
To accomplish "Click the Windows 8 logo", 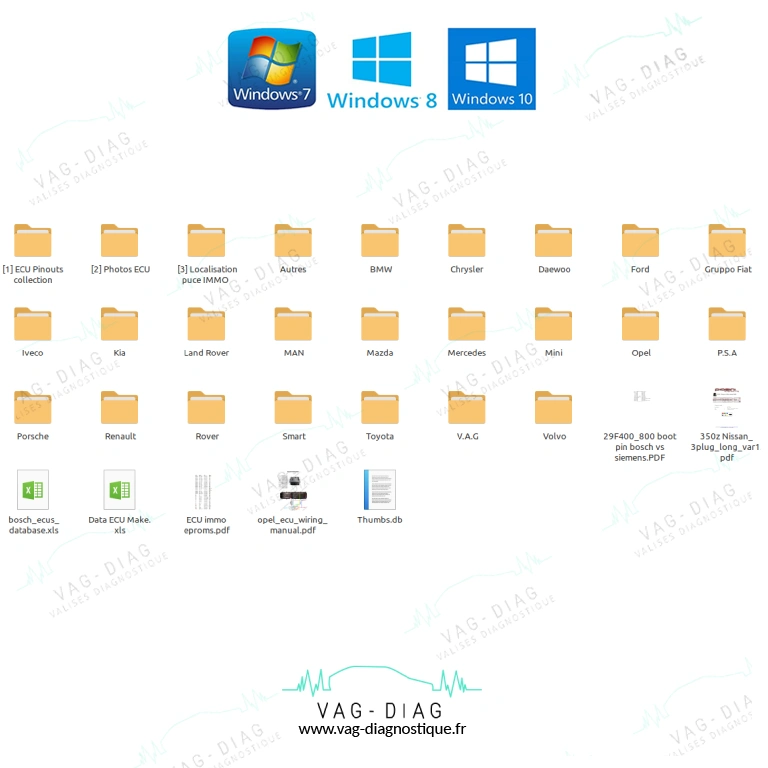I will (x=382, y=70).
